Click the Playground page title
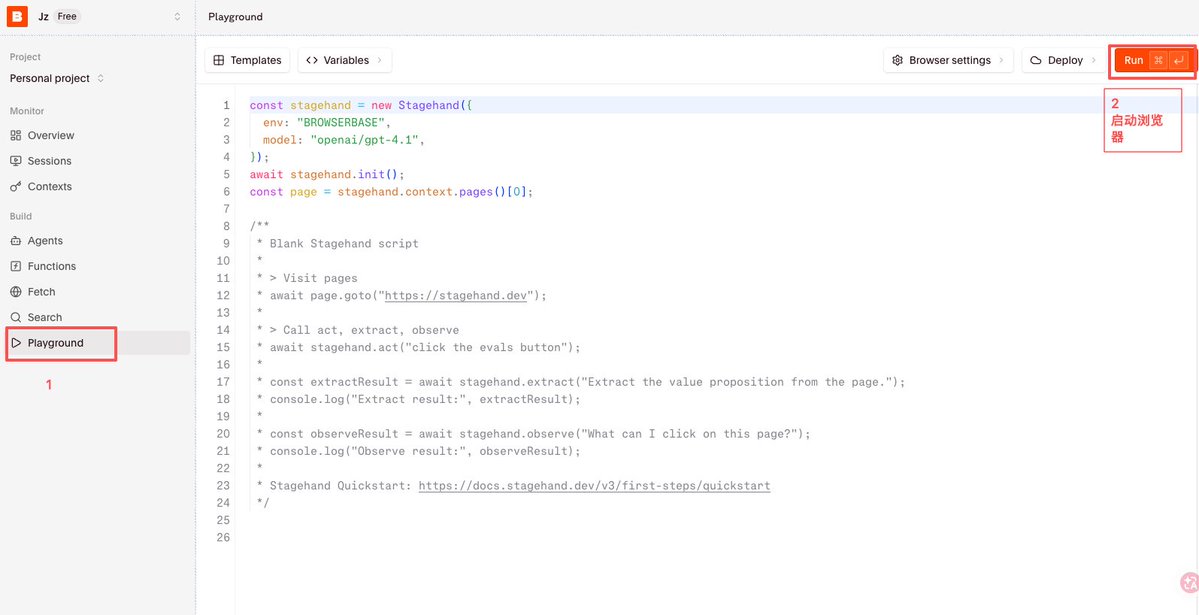This screenshot has height=615, width=1199. pyautogui.click(x=235, y=17)
